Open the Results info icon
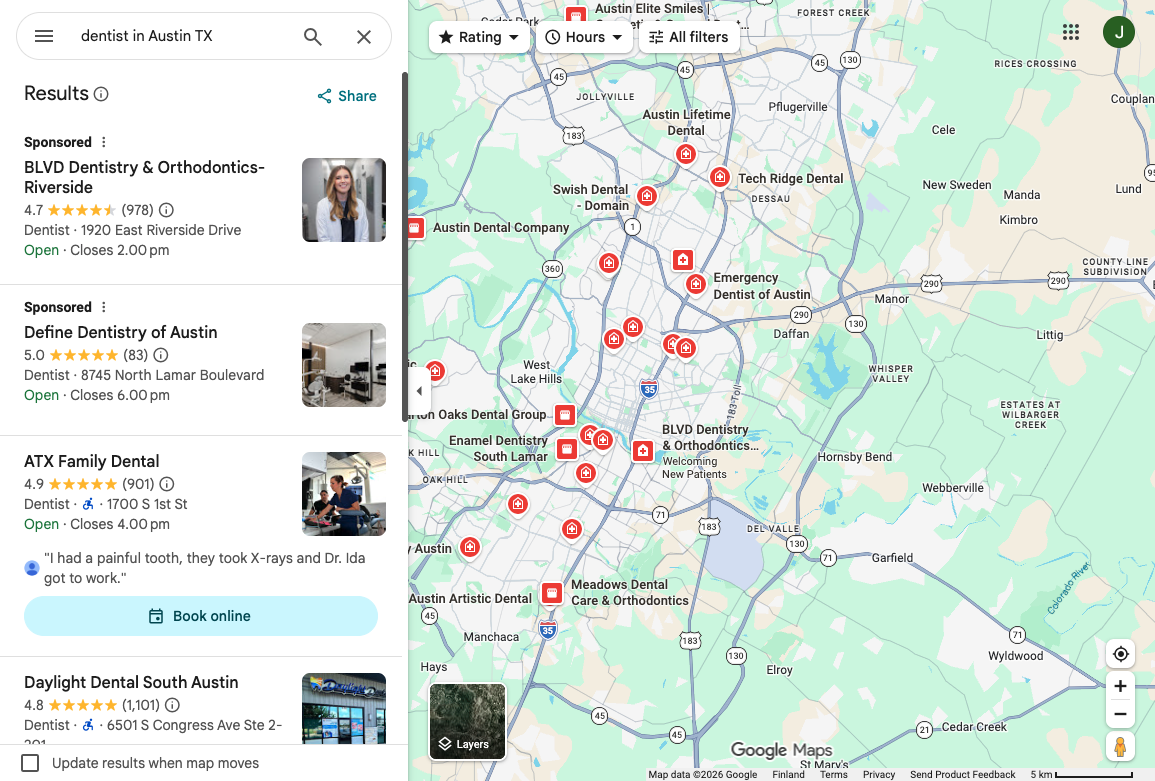 point(102,94)
